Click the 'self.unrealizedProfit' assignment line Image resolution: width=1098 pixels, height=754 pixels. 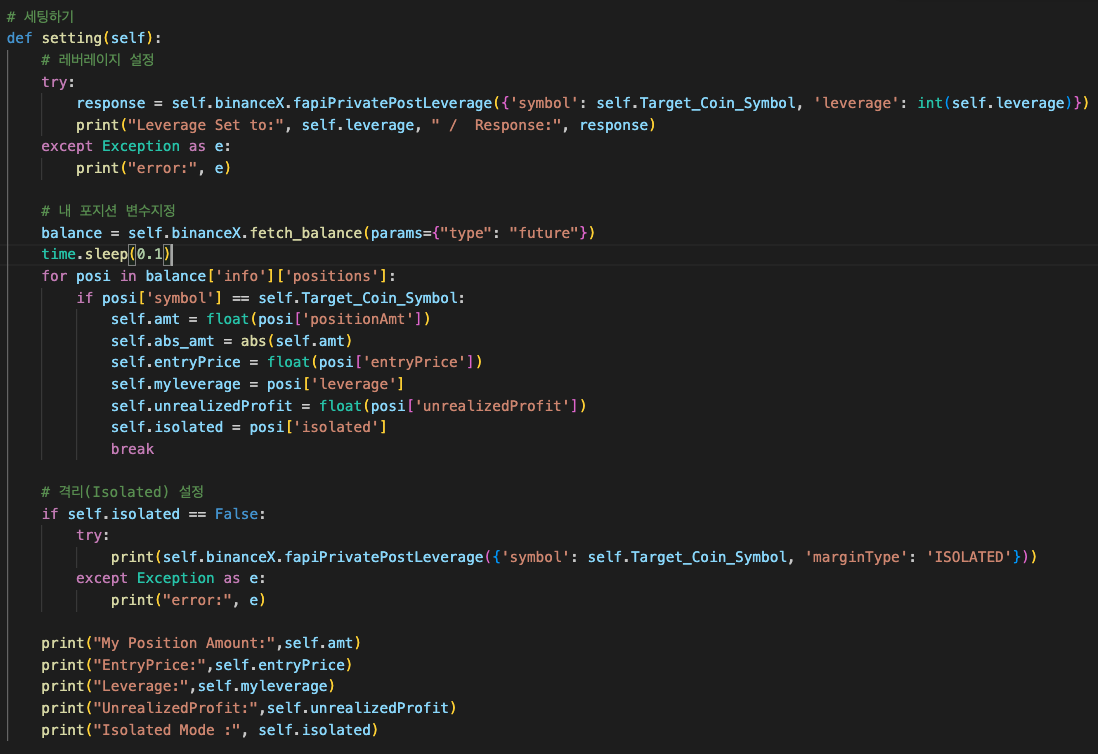tap(348, 405)
